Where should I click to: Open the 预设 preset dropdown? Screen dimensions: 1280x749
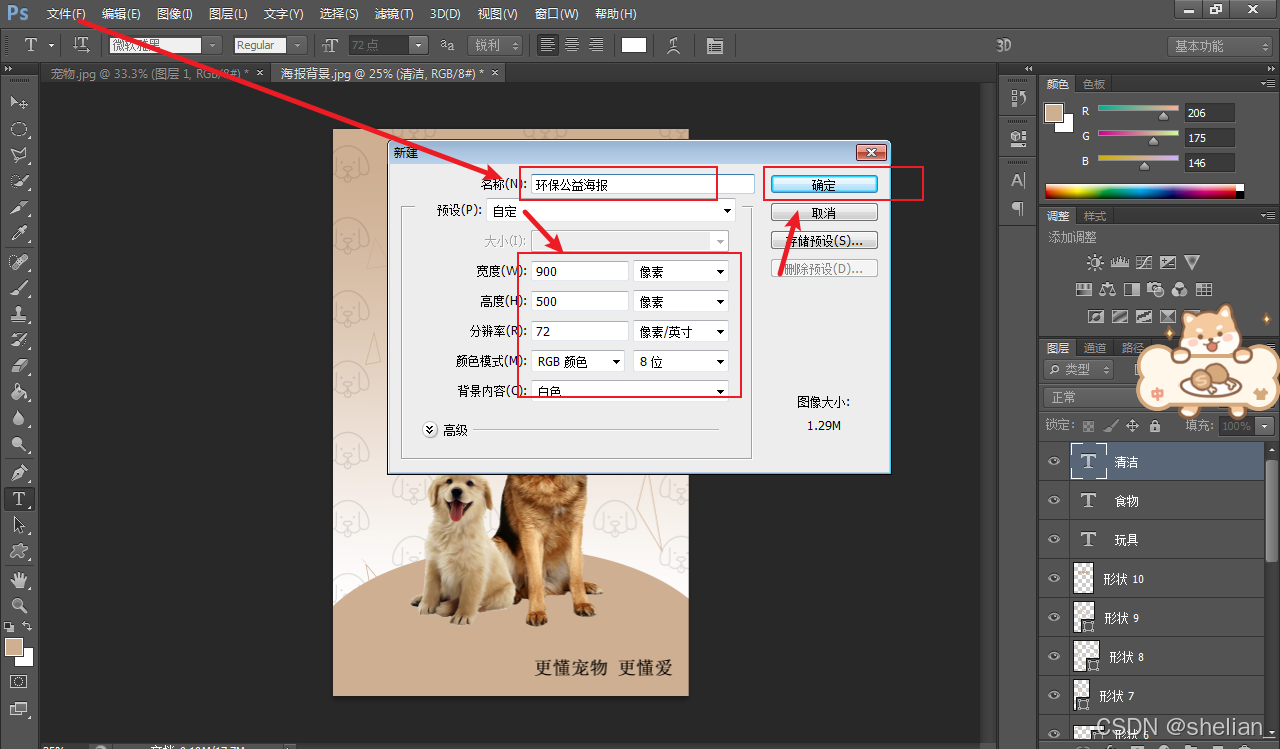[611, 211]
